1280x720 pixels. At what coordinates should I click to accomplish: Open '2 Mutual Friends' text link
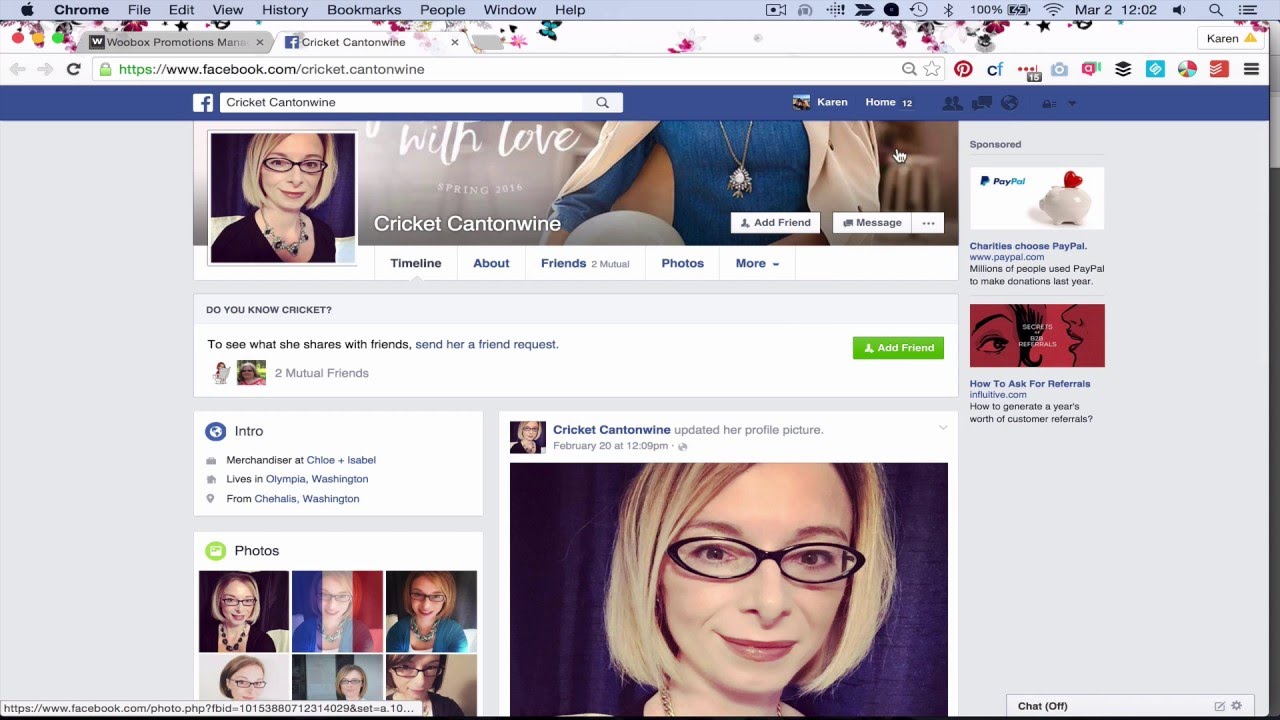pyautogui.click(x=322, y=373)
